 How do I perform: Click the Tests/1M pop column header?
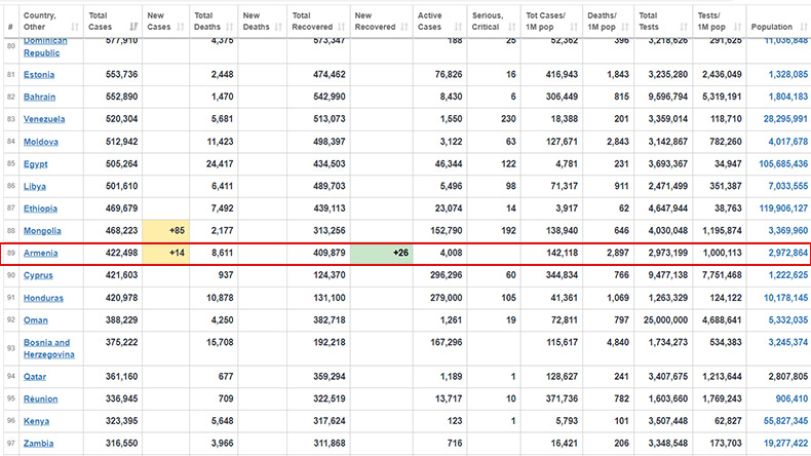(x=719, y=21)
